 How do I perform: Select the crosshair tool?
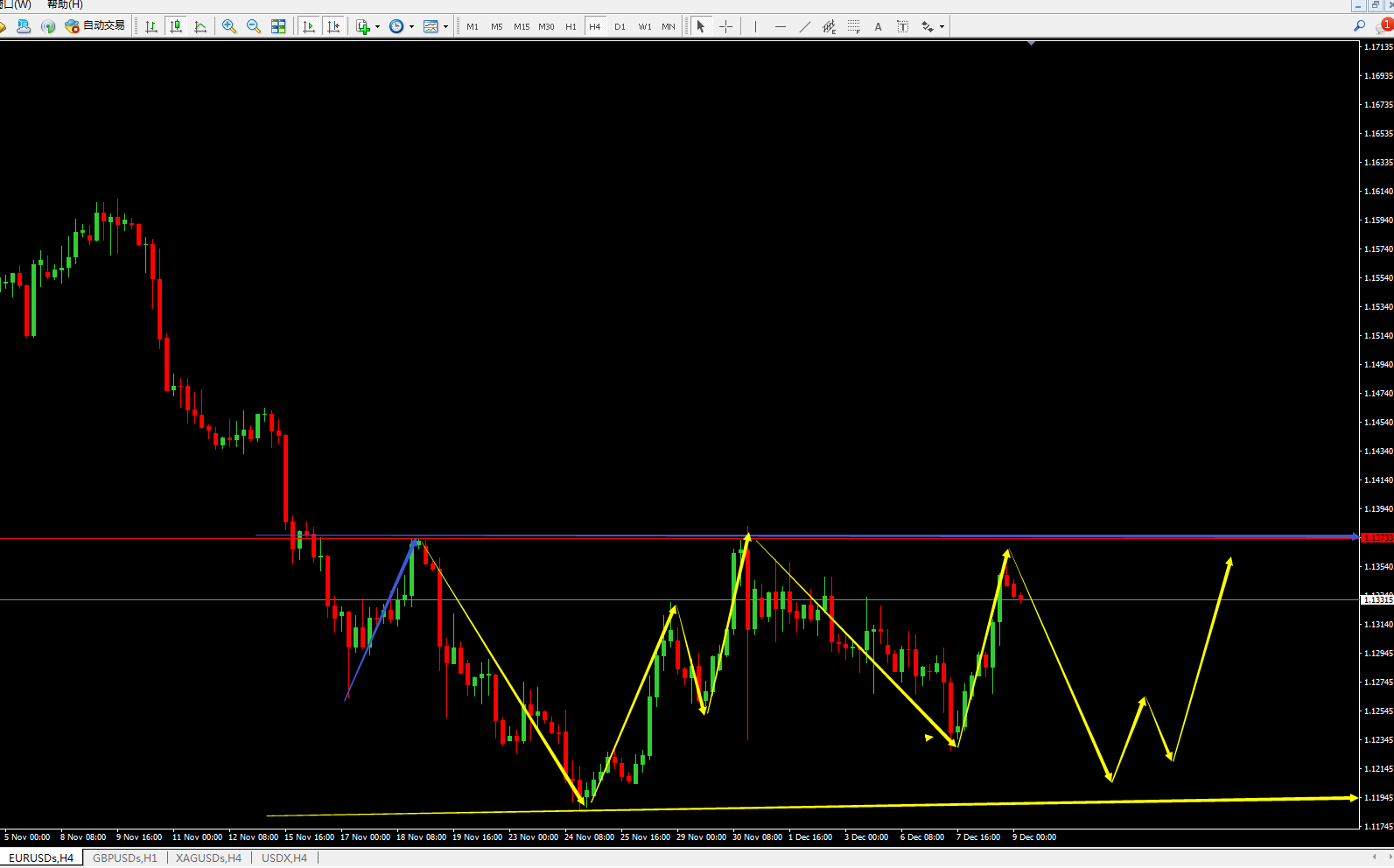click(x=725, y=26)
